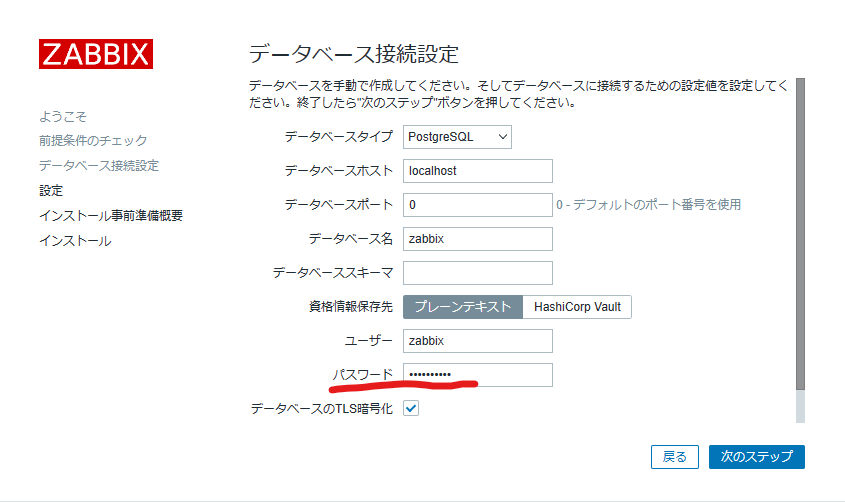Click the database name field with zabbix
Screen dimensions: 845x502
point(477,239)
